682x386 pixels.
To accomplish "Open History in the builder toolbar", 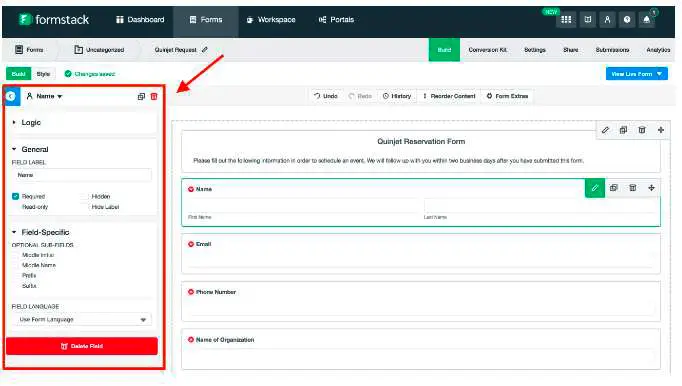I will (397, 96).
